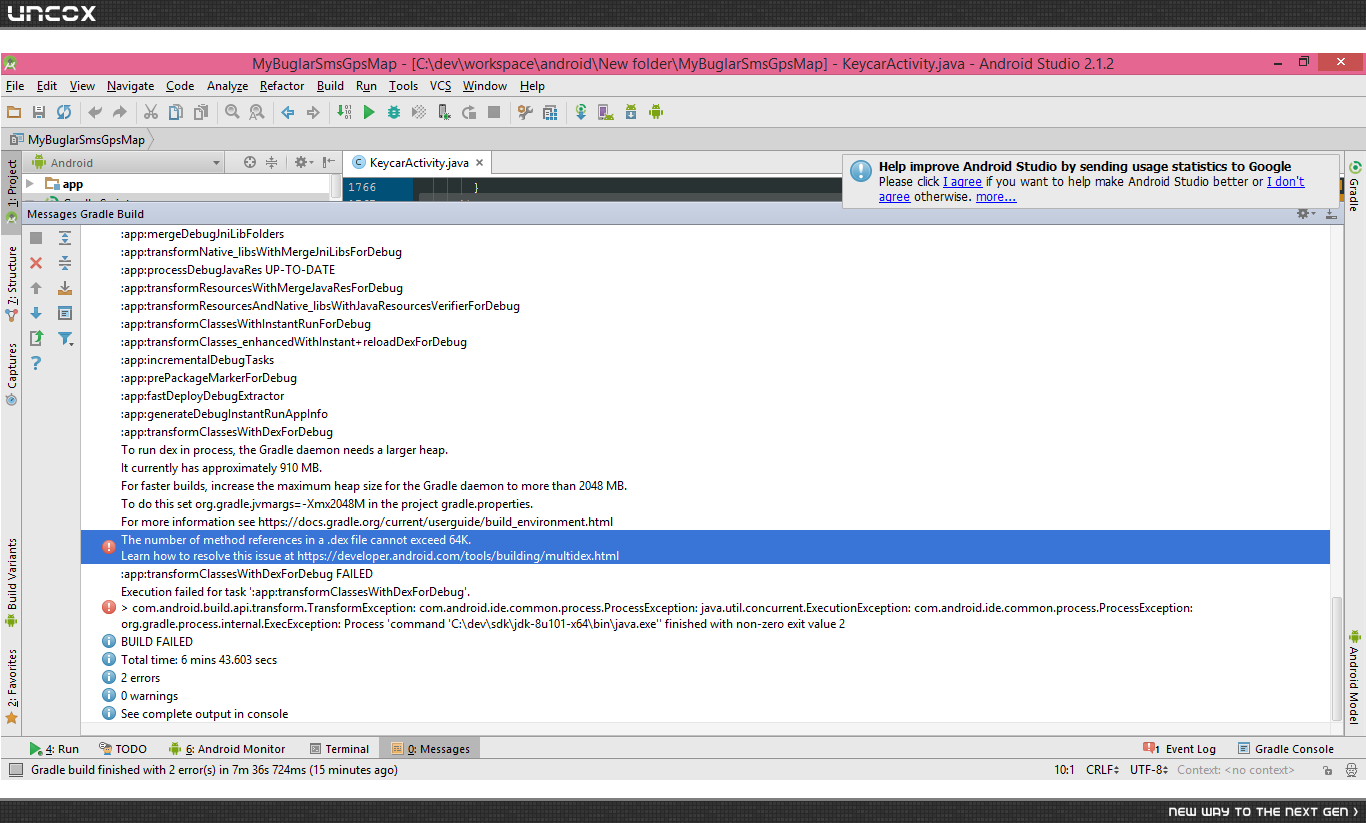Viewport: 1366px width, 823px height.
Task: Click the Save All toolbar icon
Action: tap(39, 112)
